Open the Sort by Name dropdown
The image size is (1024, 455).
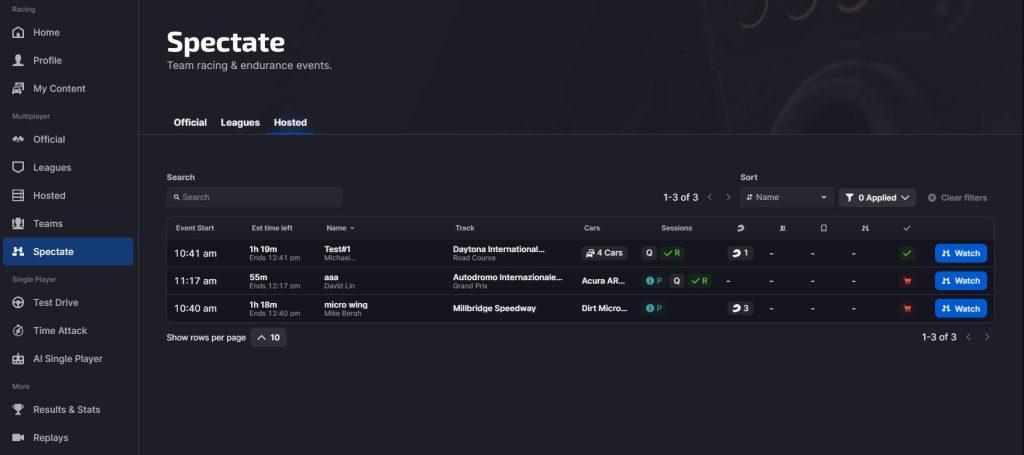[786, 197]
